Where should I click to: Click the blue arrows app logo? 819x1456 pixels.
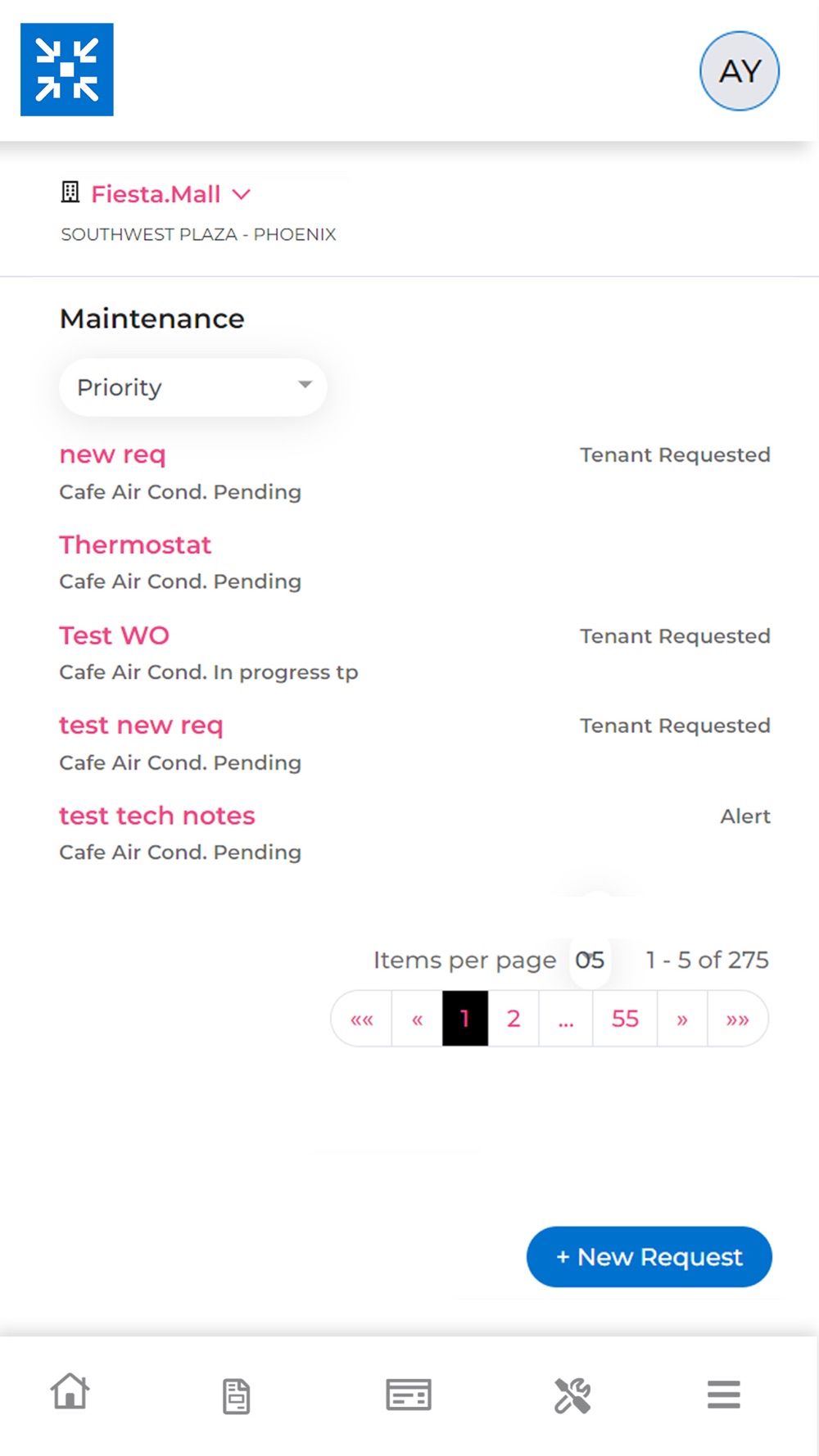[x=67, y=70]
